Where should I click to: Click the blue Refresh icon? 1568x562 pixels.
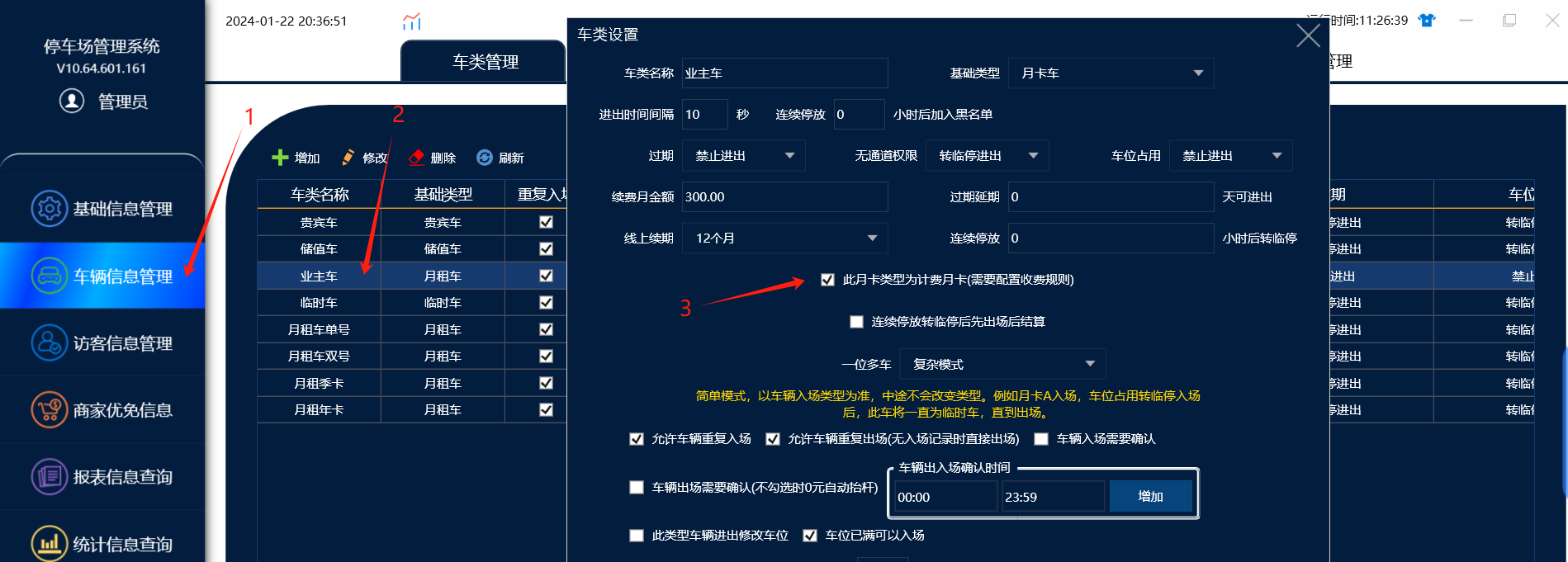pos(485,158)
